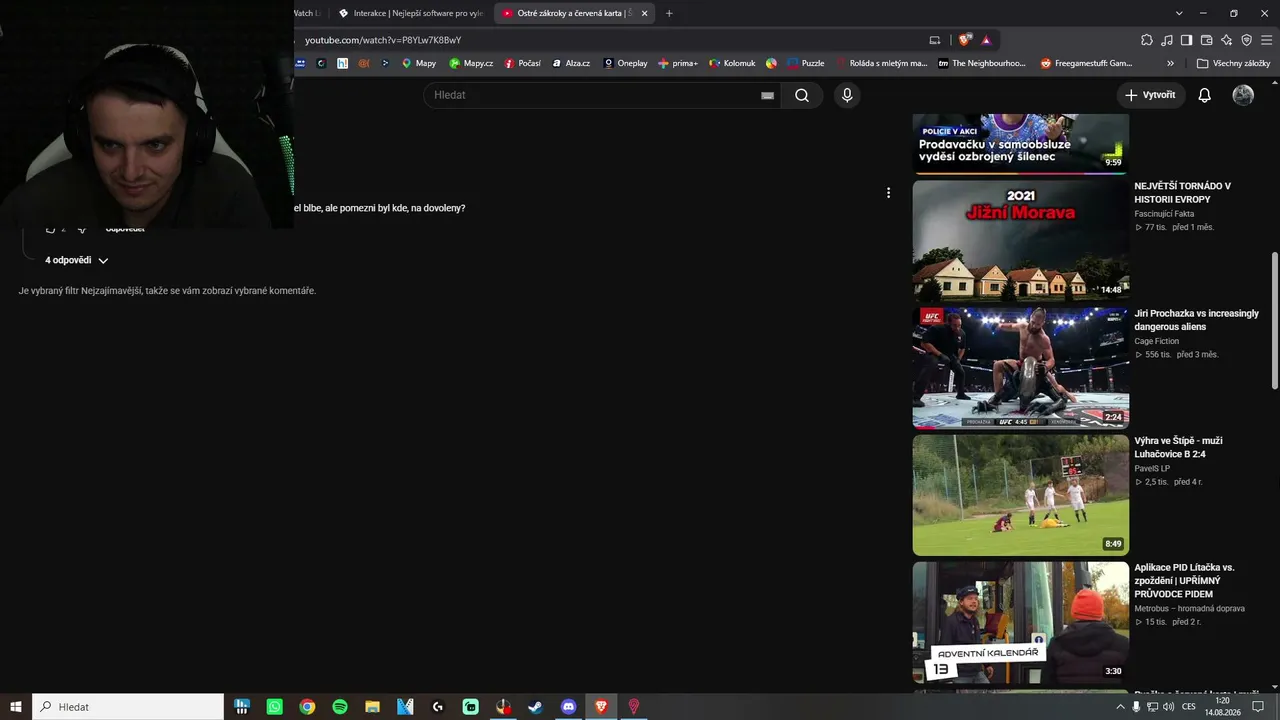The image size is (1280, 720).
Task: Open the Adventní kalendář Metrobus thumbnail
Action: pyautogui.click(x=1020, y=622)
